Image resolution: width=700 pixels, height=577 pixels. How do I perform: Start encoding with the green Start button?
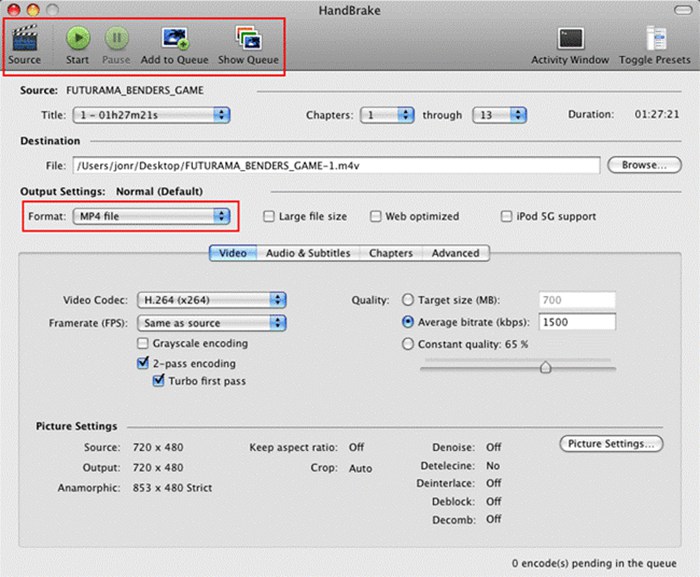coord(78,39)
